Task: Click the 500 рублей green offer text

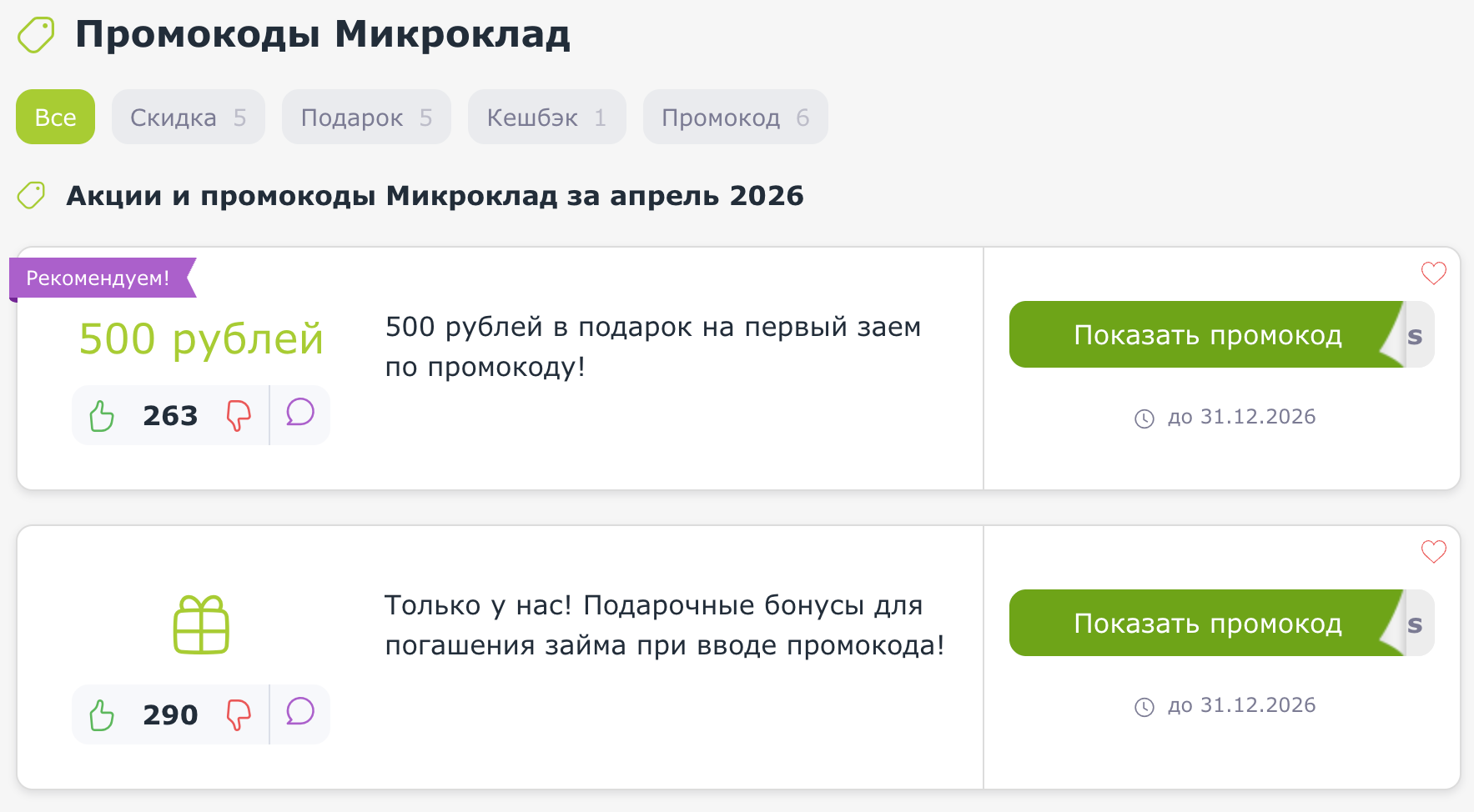Action: point(201,337)
